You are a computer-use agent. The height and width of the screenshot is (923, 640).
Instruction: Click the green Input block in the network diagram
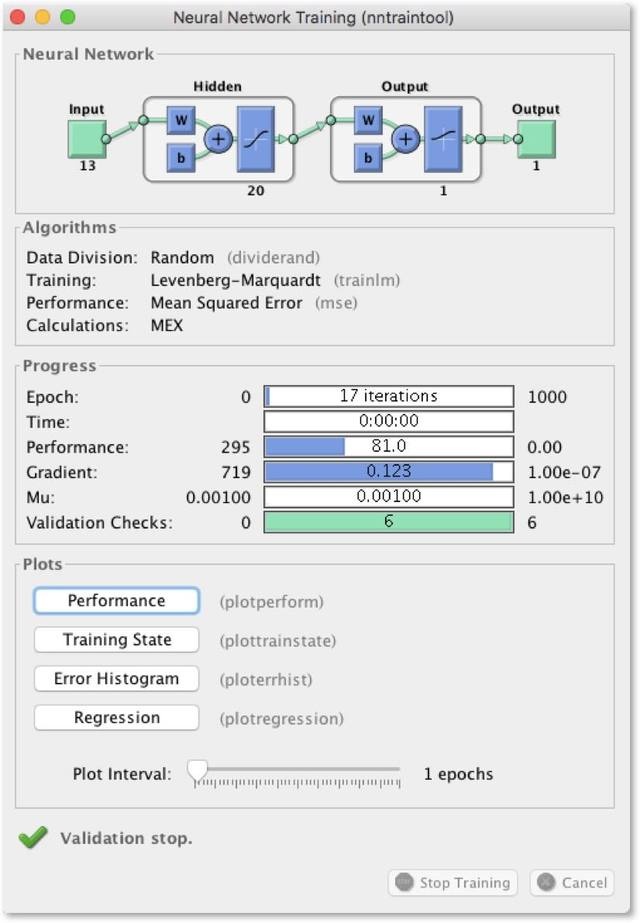point(87,139)
